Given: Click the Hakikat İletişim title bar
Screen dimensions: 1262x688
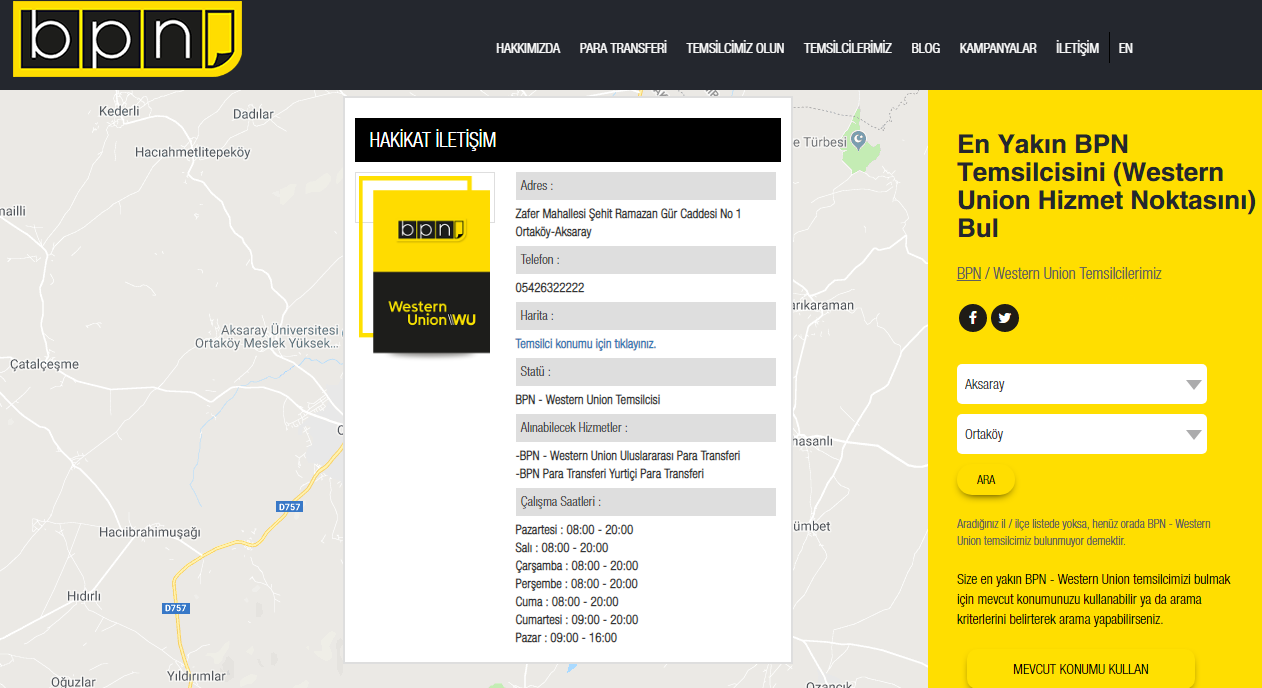Looking at the screenshot, I should pyautogui.click(x=568, y=140).
